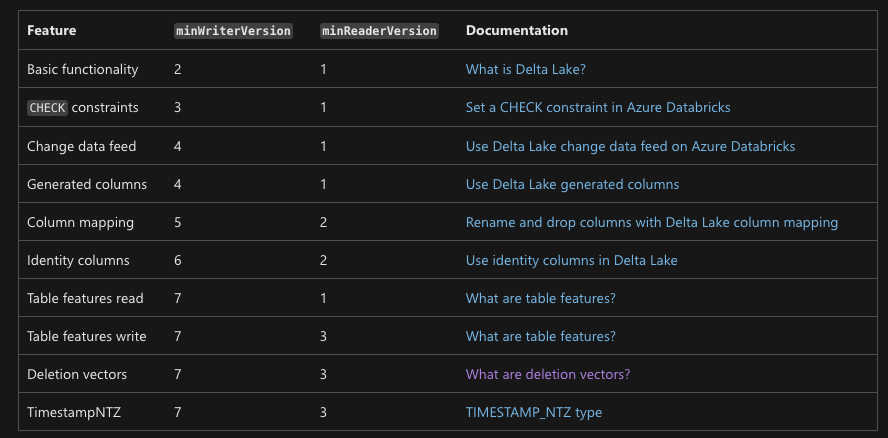Click minReaderVersion value 2 for Identity columns

(x=323, y=260)
